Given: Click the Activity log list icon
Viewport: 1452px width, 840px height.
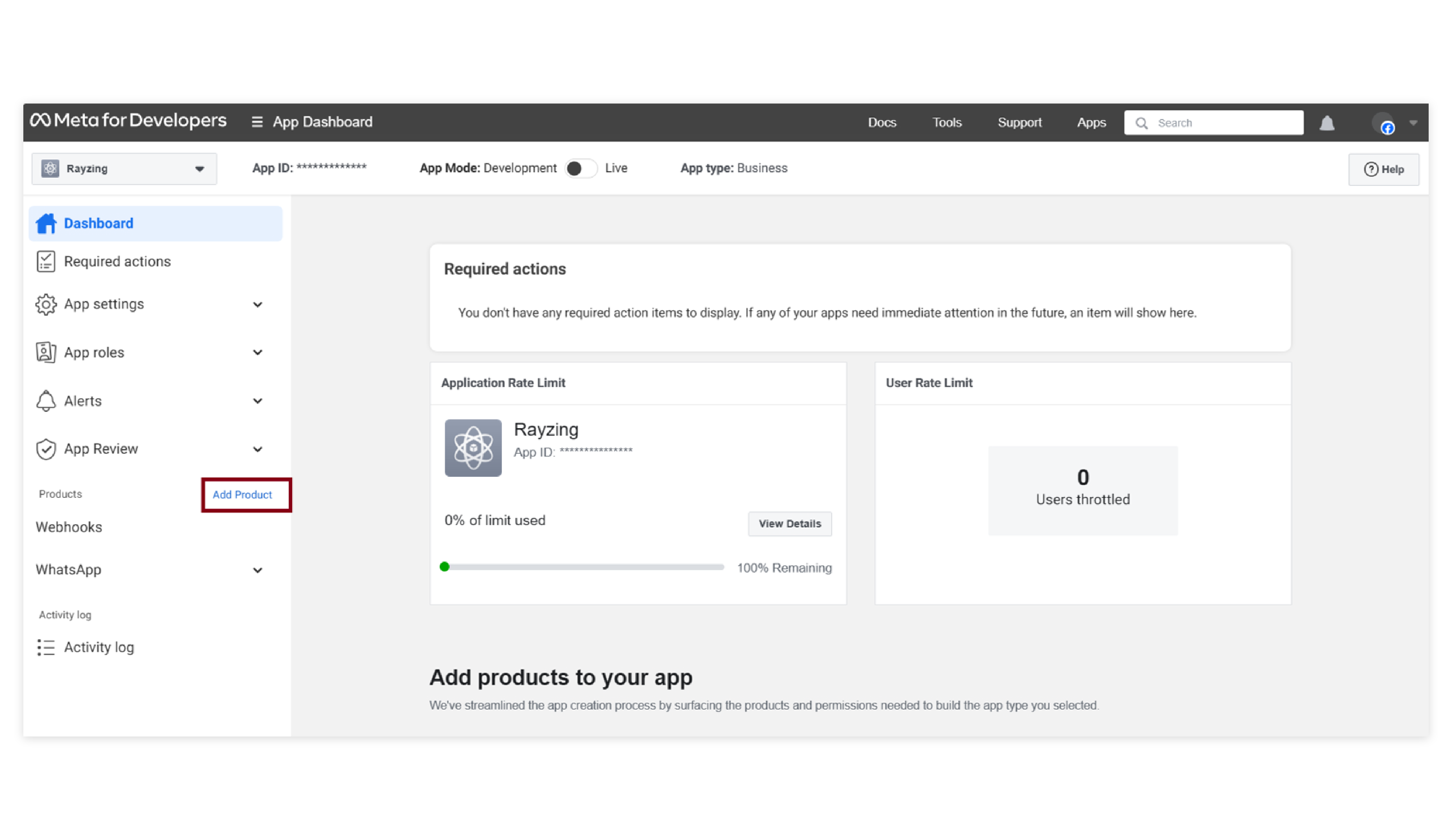Looking at the screenshot, I should [46, 647].
